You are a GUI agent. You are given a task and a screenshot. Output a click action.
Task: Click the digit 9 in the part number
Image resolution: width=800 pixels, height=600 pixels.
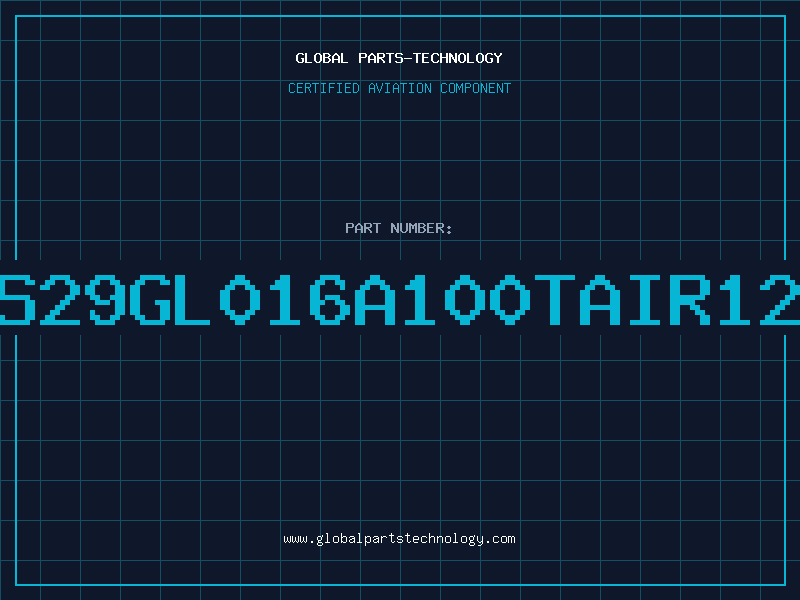(105, 299)
